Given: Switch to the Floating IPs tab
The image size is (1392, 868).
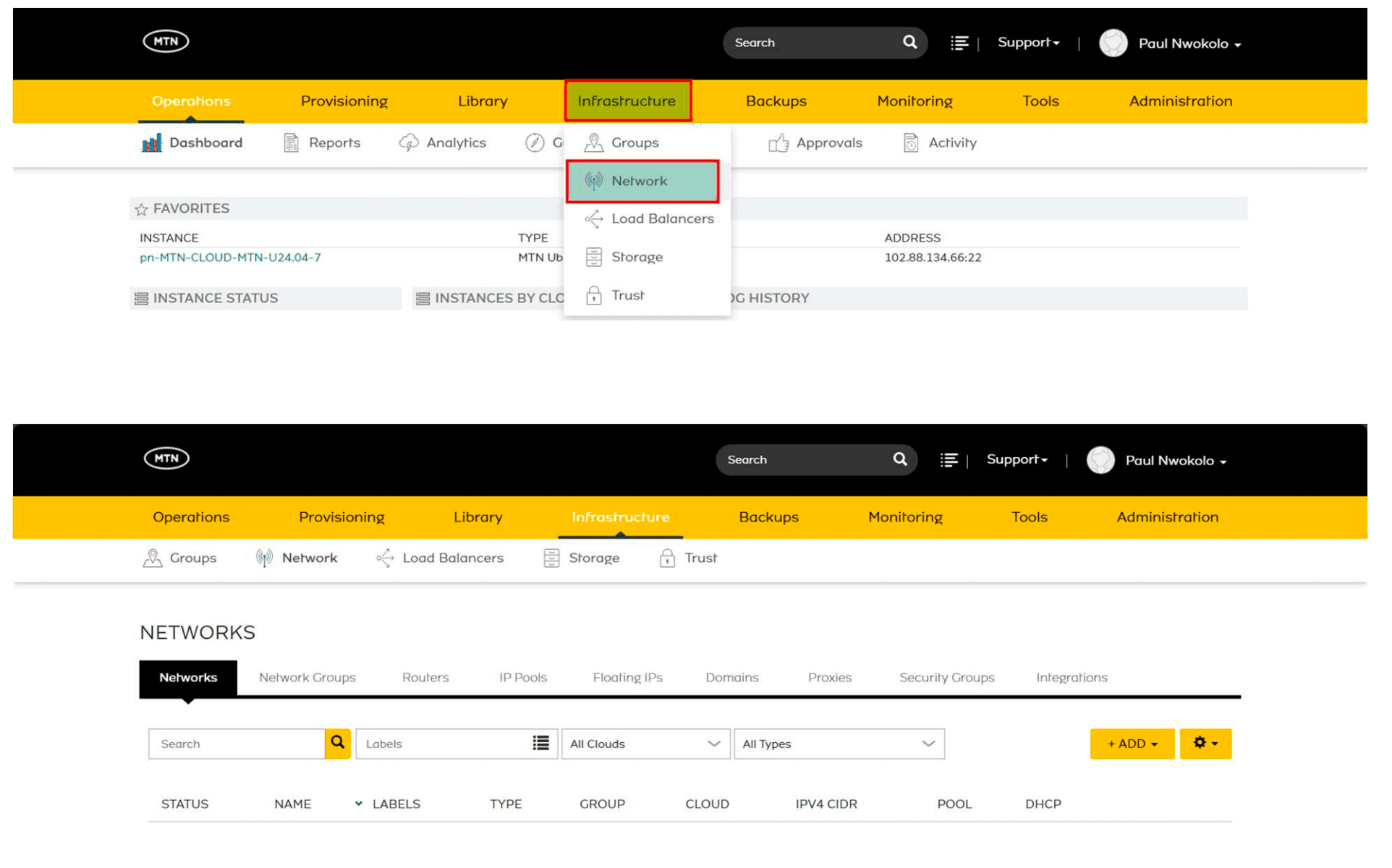Looking at the screenshot, I should 627,677.
